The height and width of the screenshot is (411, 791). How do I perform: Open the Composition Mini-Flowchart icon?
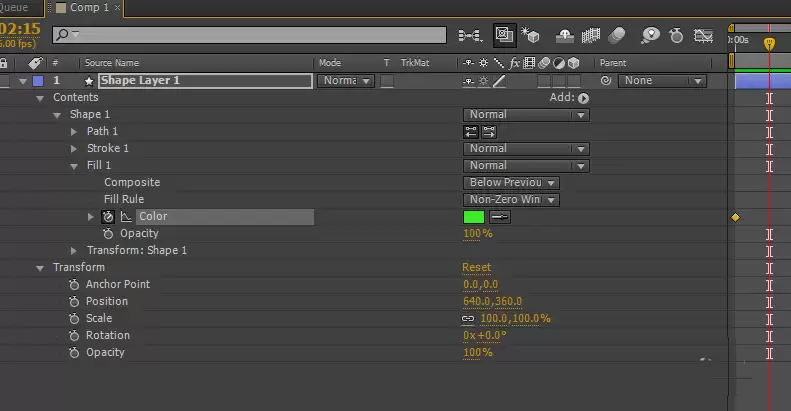pyautogui.click(x=470, y=35)
